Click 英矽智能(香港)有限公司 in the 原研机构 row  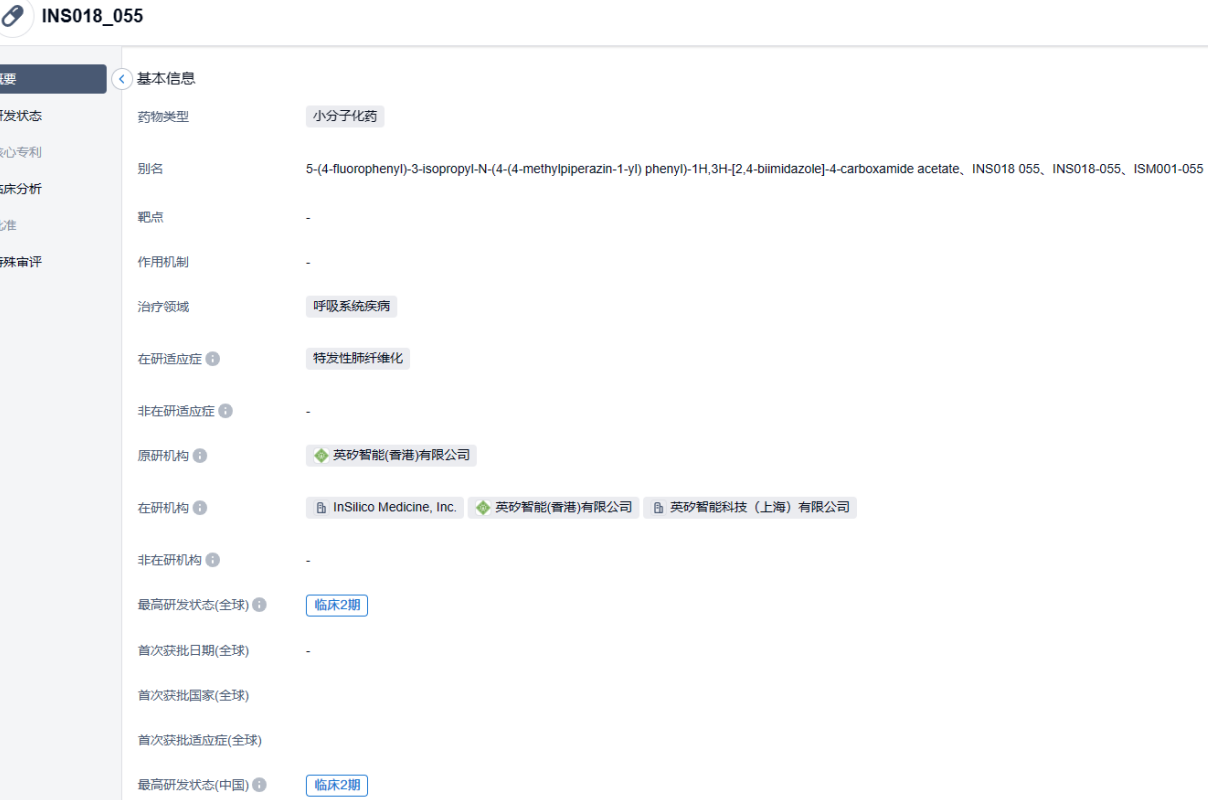[392, 455]
